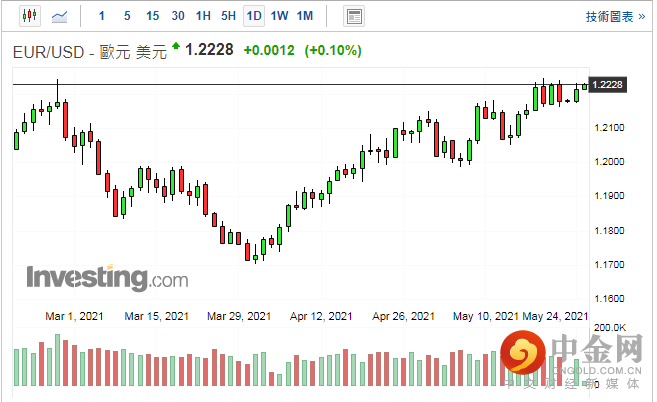
Task: Click the green up-arrow price indicator
Action: pos(177,46)
